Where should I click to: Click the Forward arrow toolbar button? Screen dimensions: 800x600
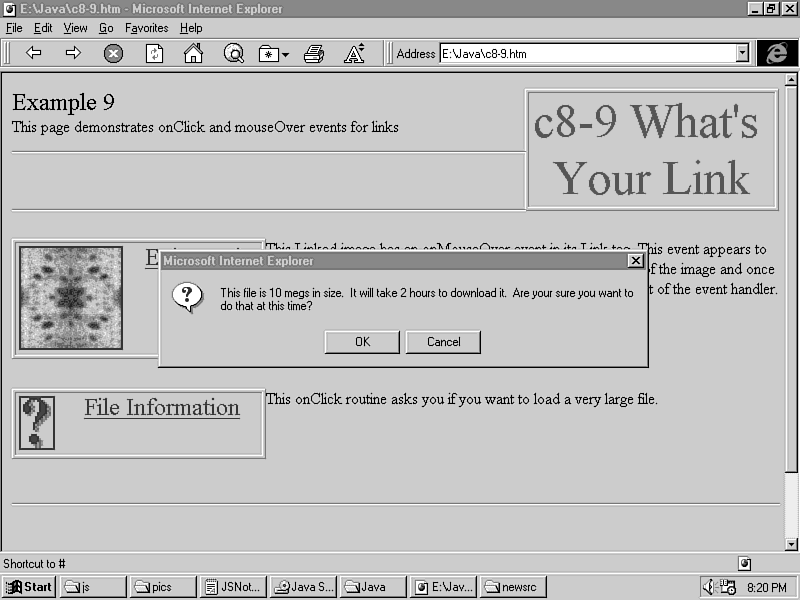coord(73,54)
